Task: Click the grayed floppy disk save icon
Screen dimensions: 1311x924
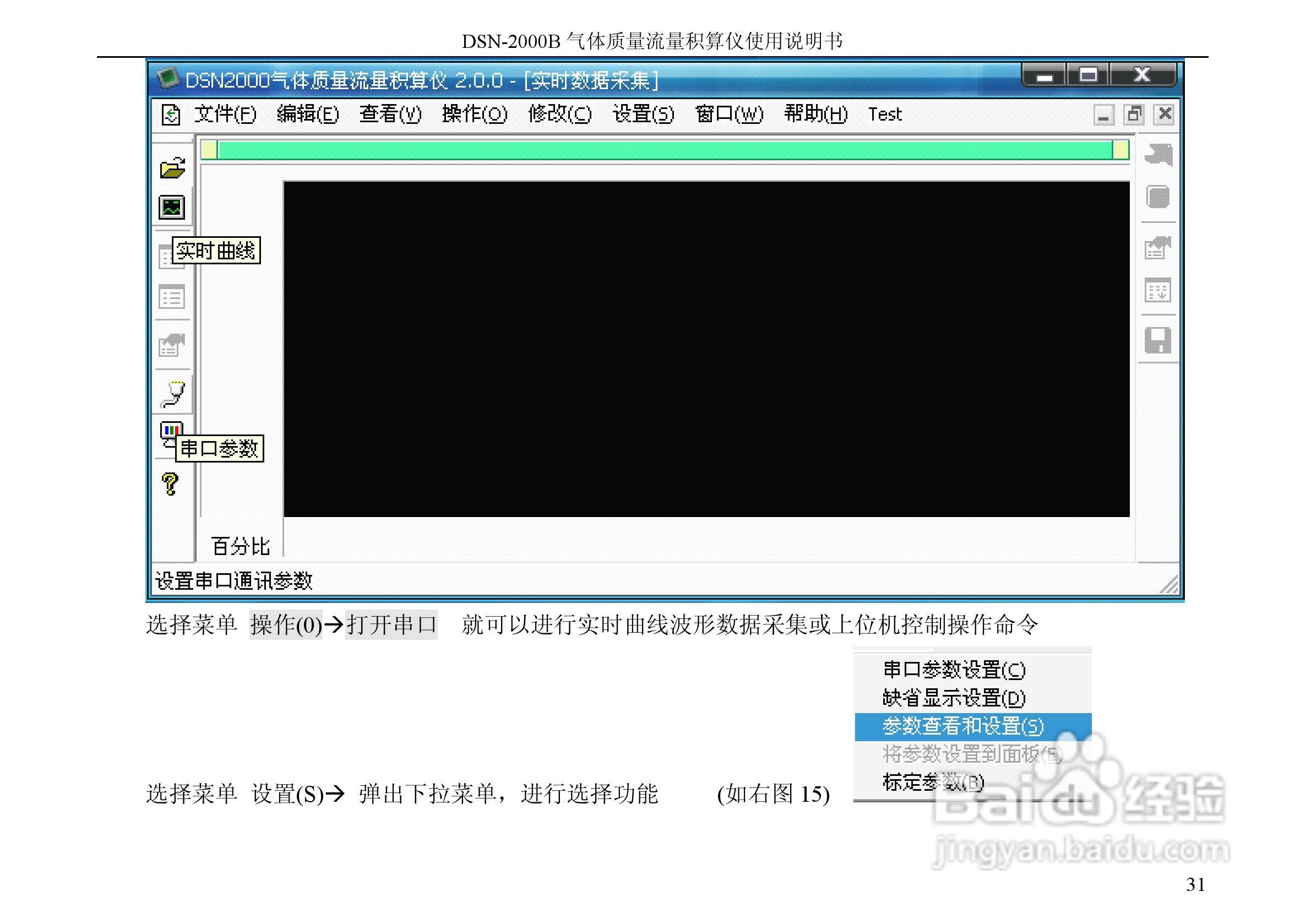Action: coord(1157,340)
